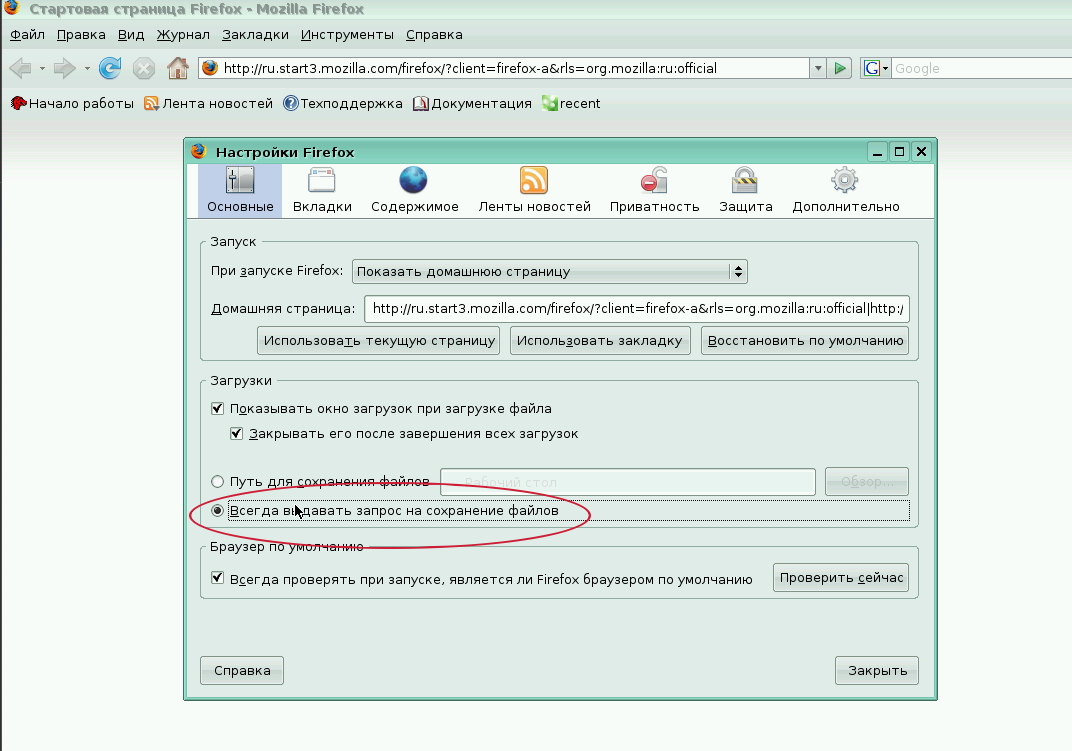Screen dimensions: 1072x751
Task: Open the Forward button history dropdown arrow
Action: tap(87, 68)
